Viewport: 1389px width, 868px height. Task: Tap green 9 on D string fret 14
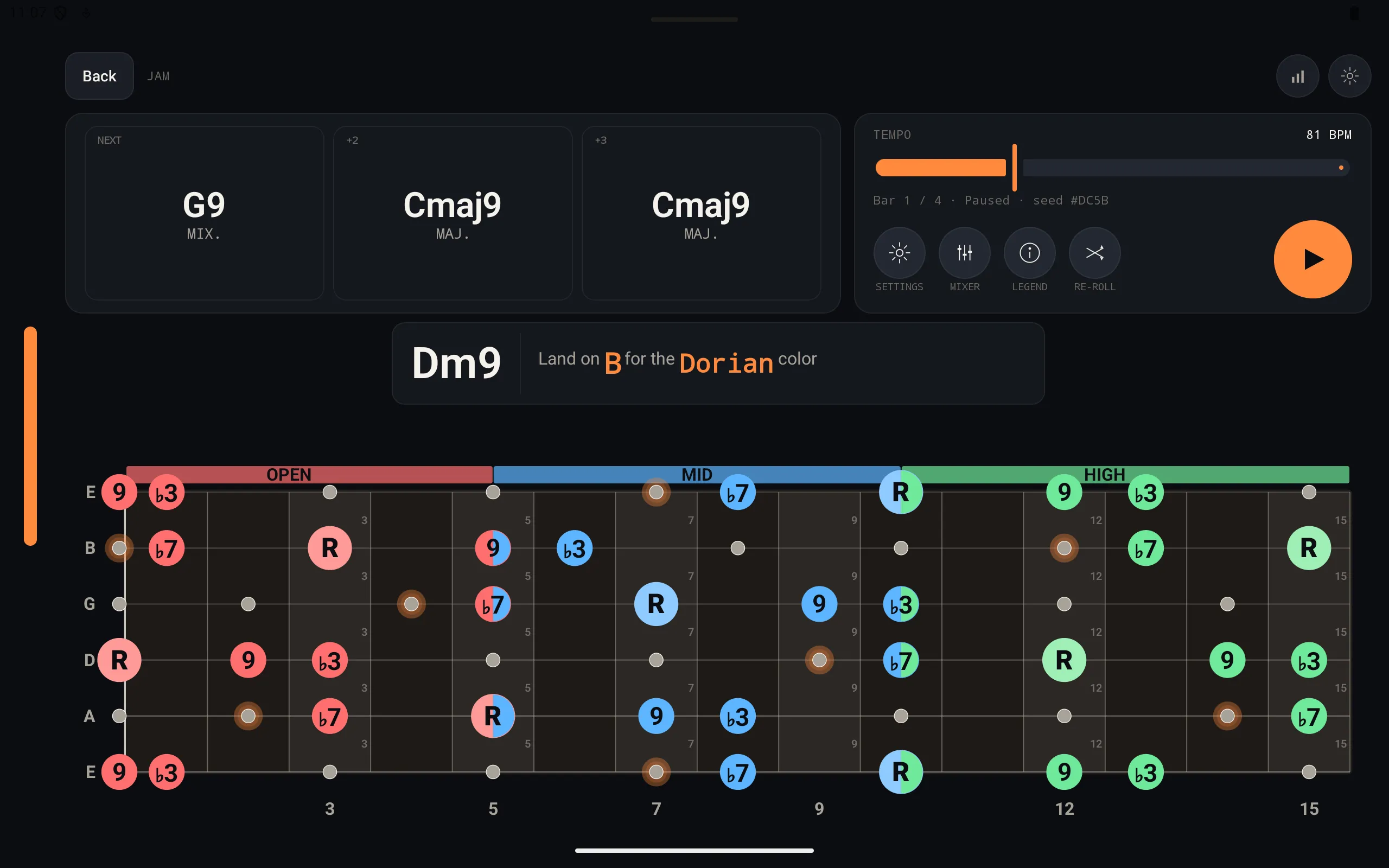coord(1227,660)
